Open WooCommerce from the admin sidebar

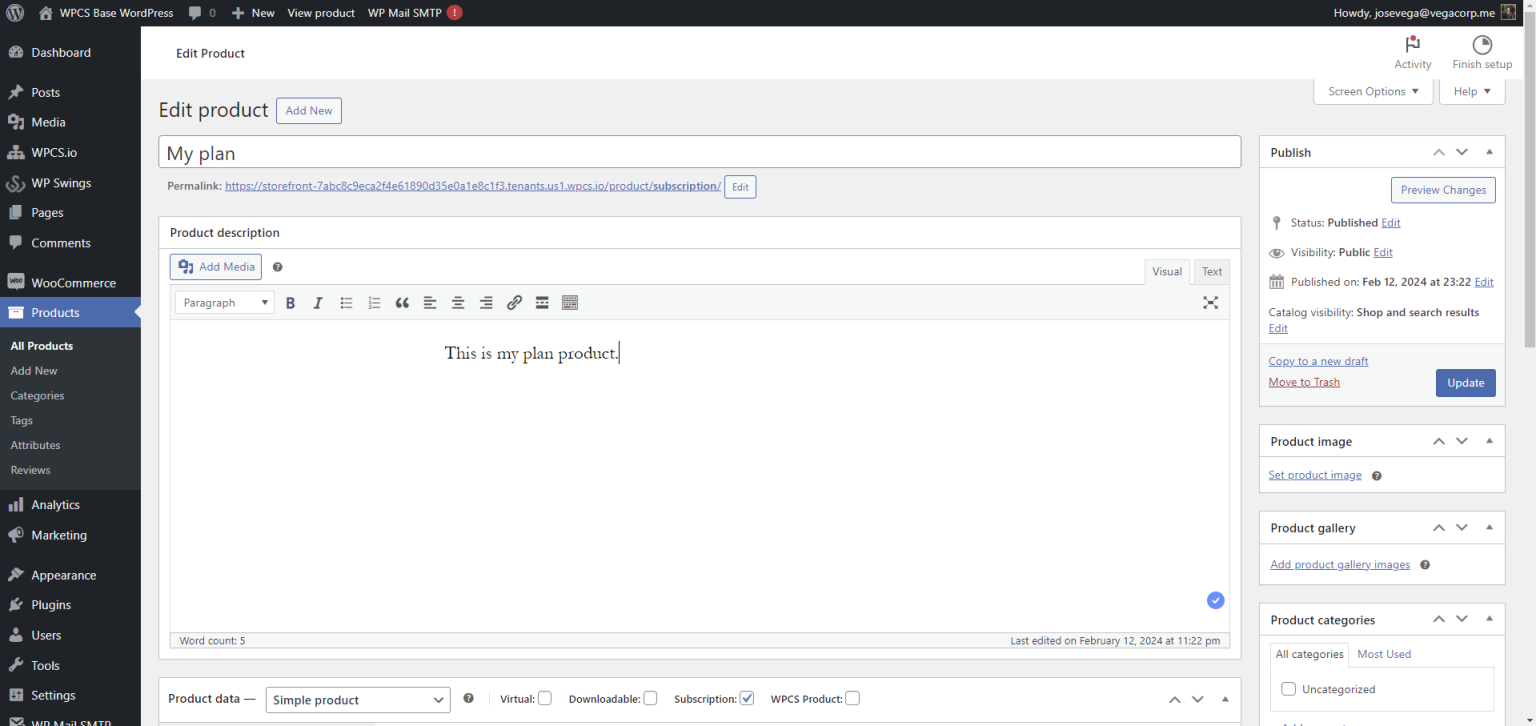coord(76,282)
